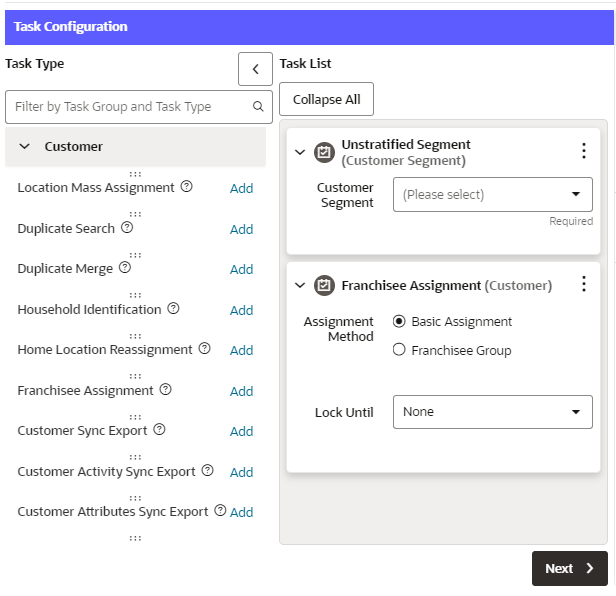
Task: Open the Customer Segment dropdown
Action: pyautogui.click(x=493, y=194)
